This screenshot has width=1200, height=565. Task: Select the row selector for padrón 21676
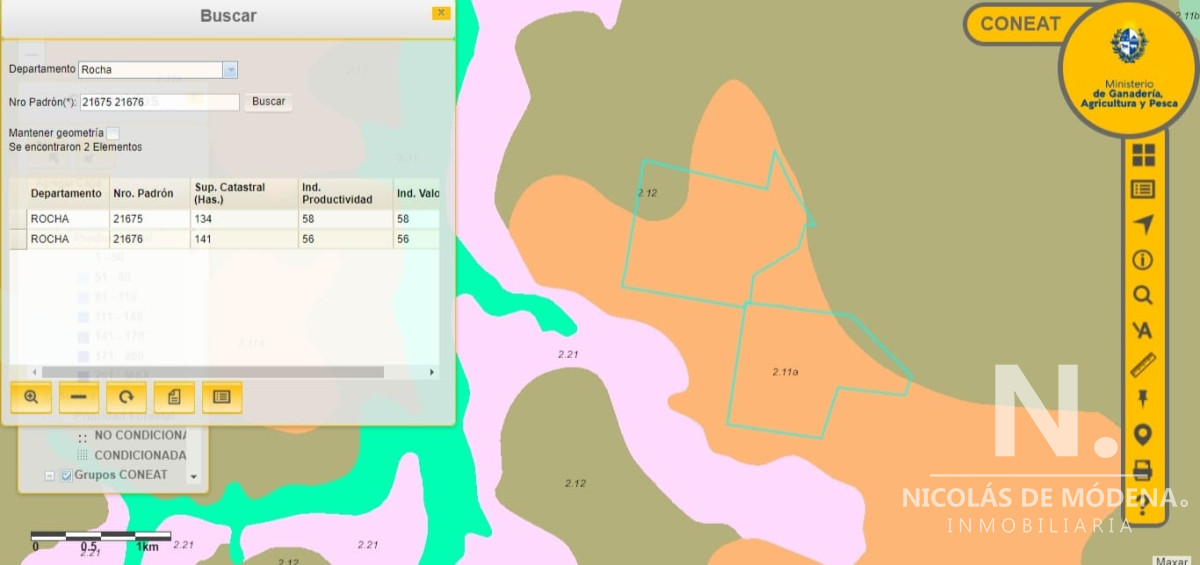point(18,239)
